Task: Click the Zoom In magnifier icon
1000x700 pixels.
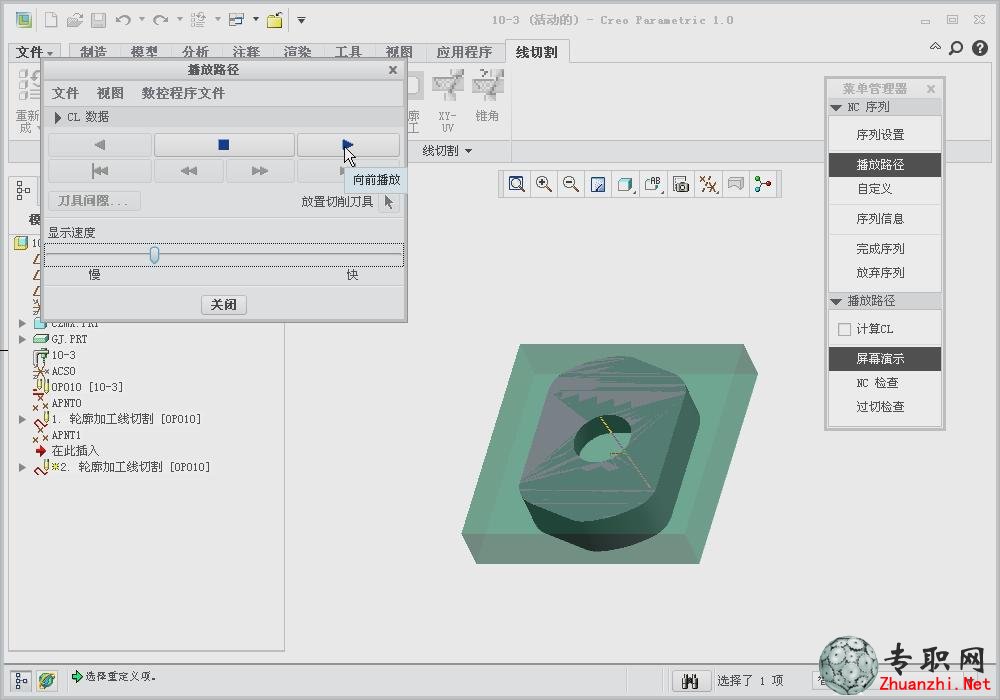Action: [544, 185]
